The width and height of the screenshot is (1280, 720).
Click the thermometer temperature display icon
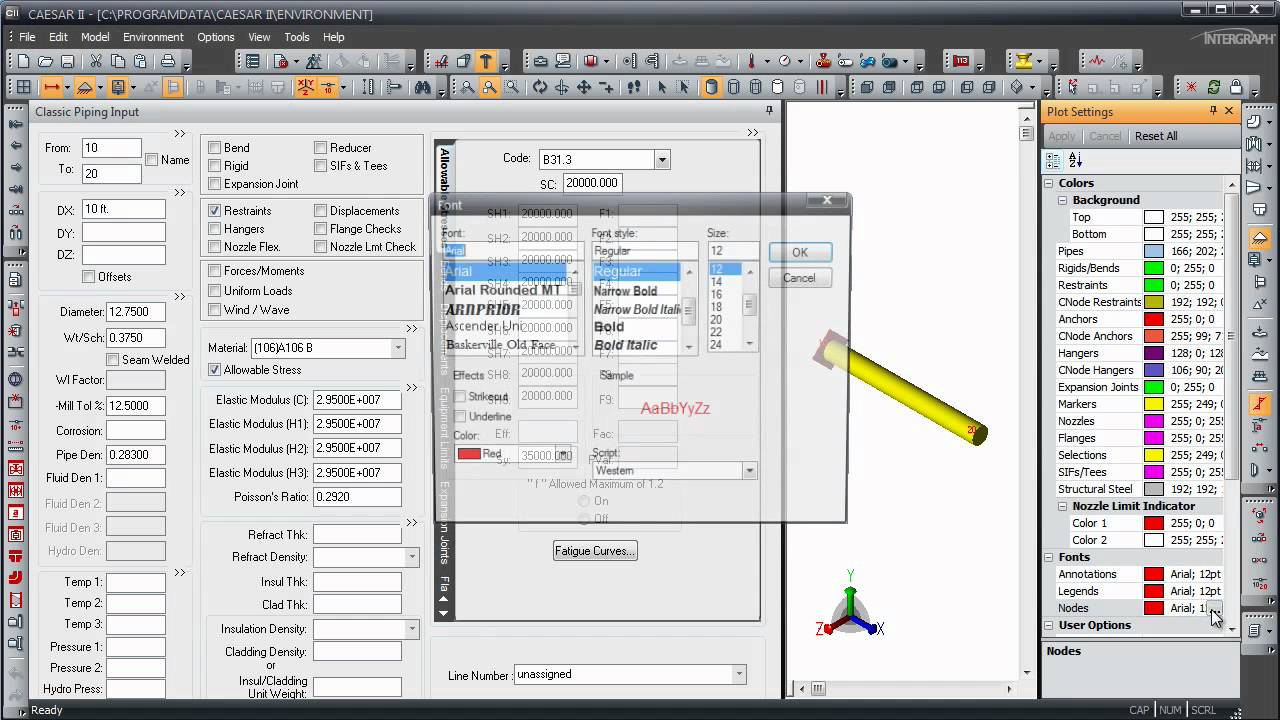coord(751,61)
